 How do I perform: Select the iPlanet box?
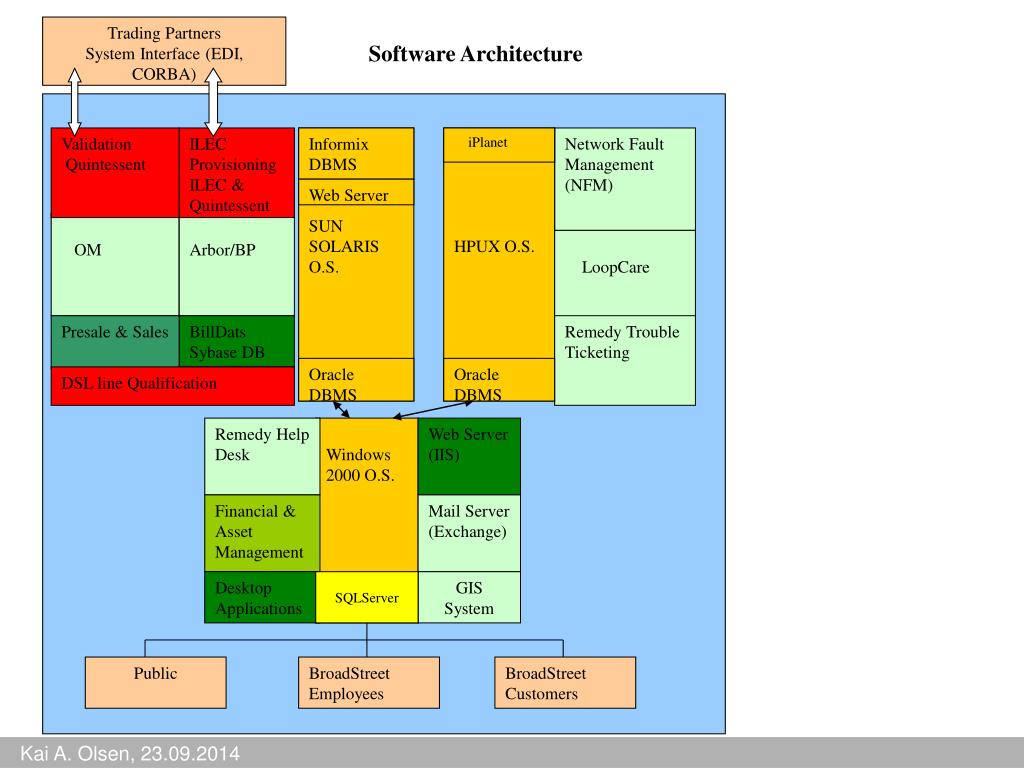(x=499, y=145)
